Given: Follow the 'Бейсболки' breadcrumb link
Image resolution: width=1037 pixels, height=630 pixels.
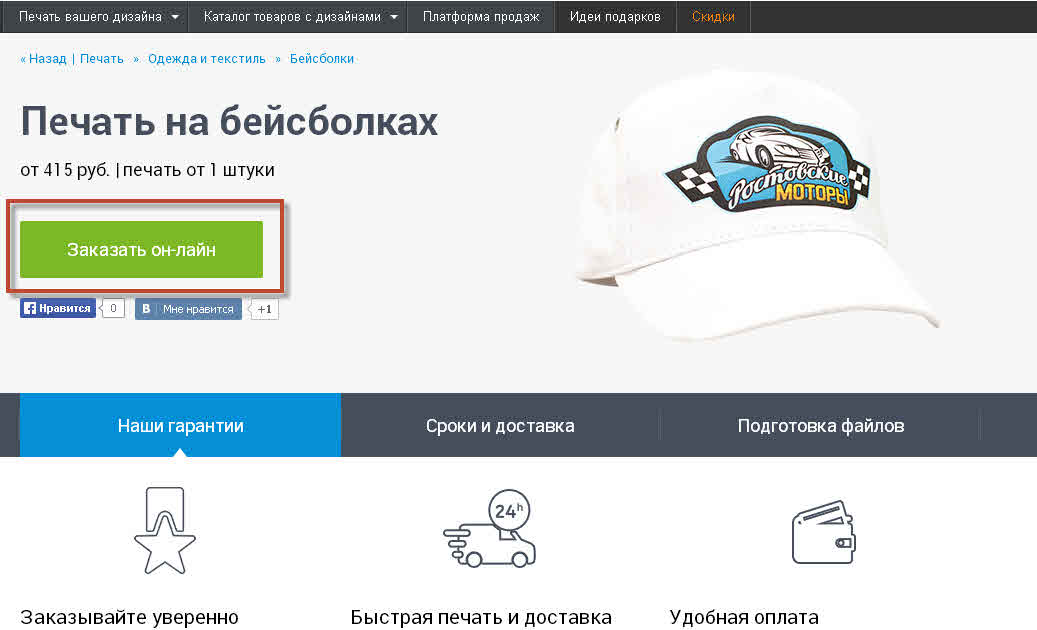Looking at the screenshot, I should [322, 59].
